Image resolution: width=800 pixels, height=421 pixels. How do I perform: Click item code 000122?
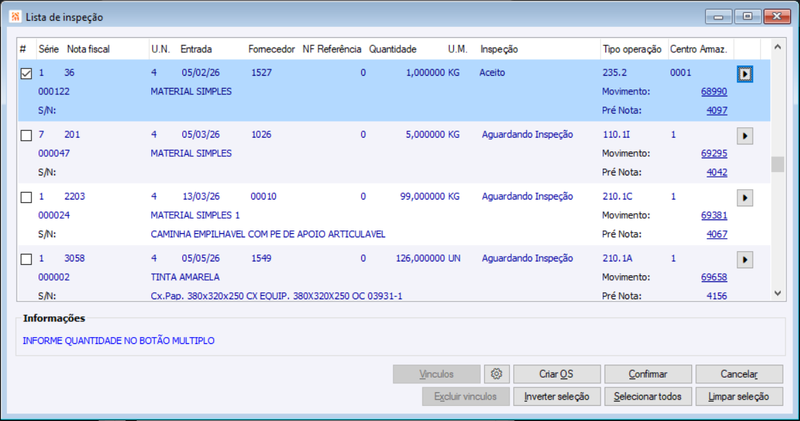(54, 92)
